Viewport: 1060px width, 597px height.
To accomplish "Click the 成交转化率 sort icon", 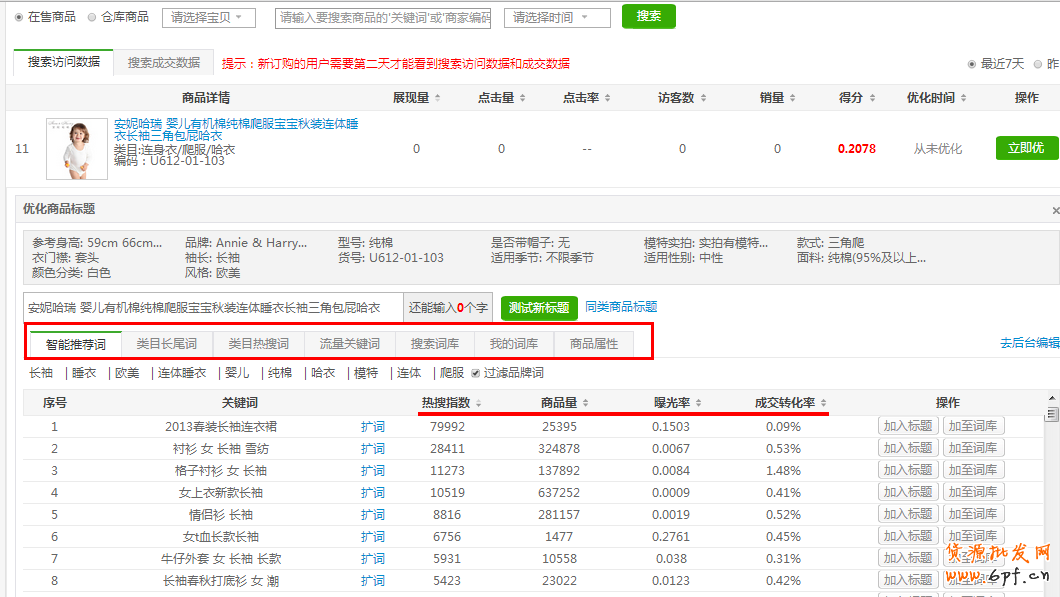I will [x=823, y=403].
